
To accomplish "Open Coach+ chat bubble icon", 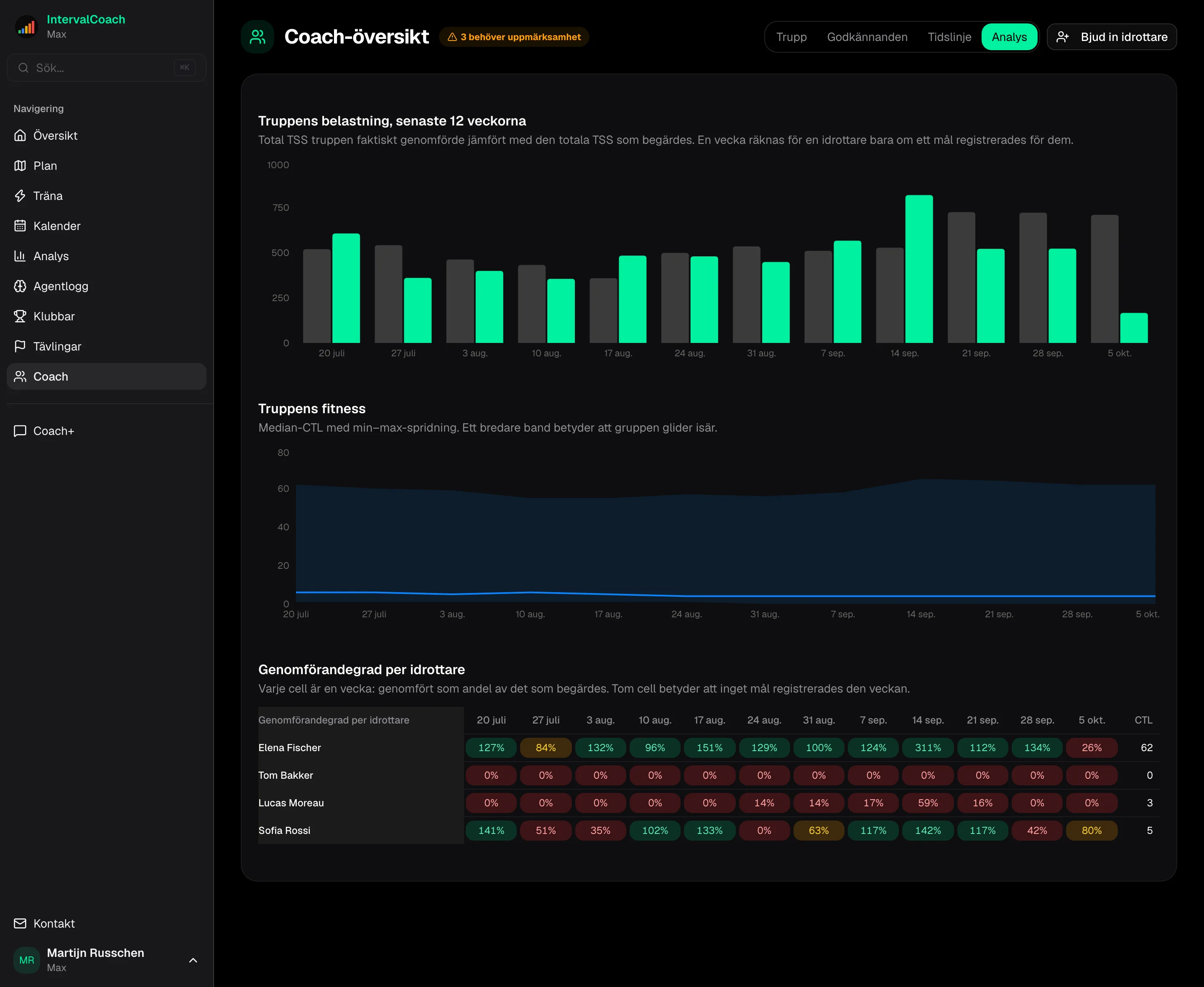I will coord(20,431).
